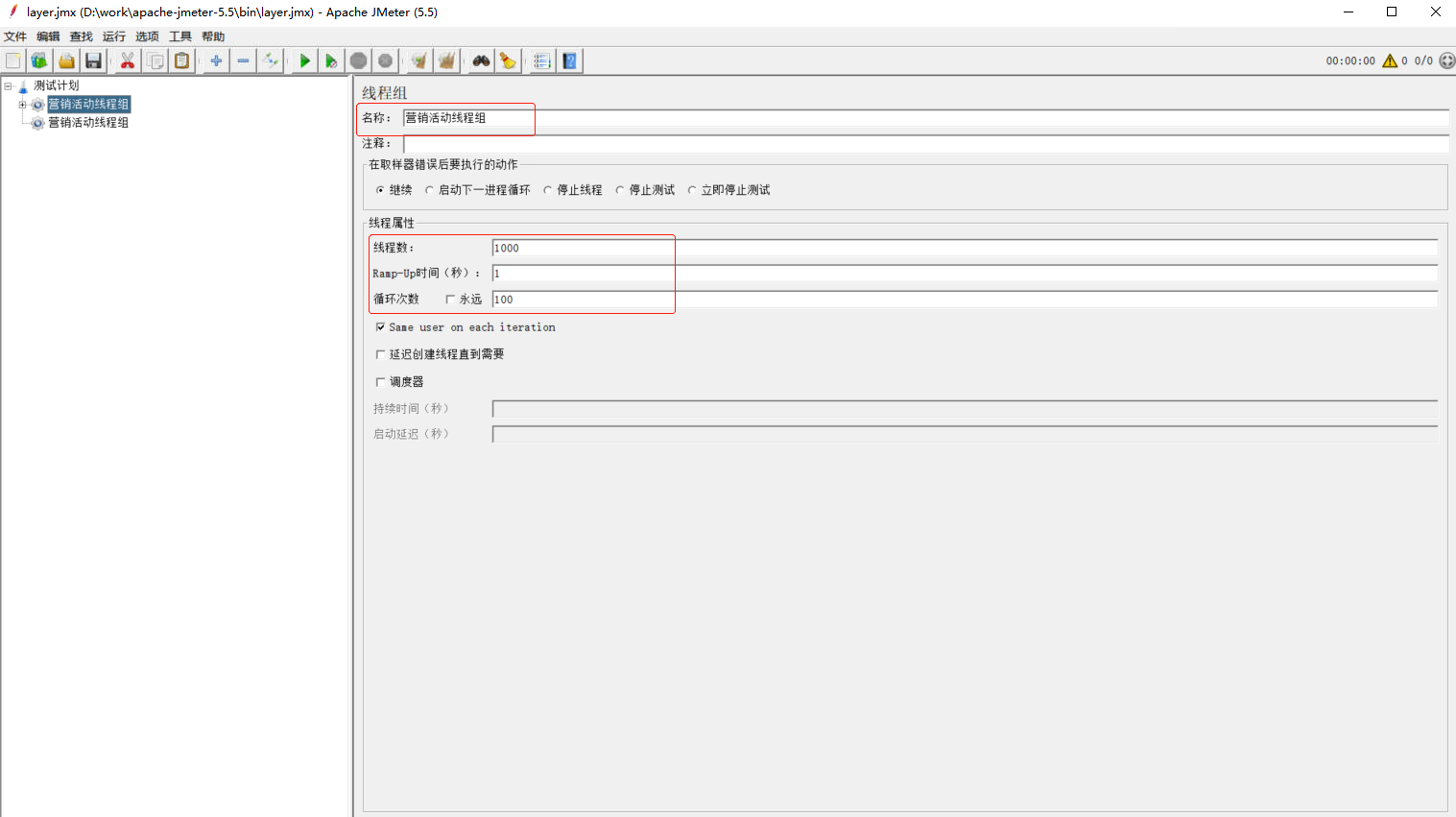Click the Help question mark icon

click(569, 60)
